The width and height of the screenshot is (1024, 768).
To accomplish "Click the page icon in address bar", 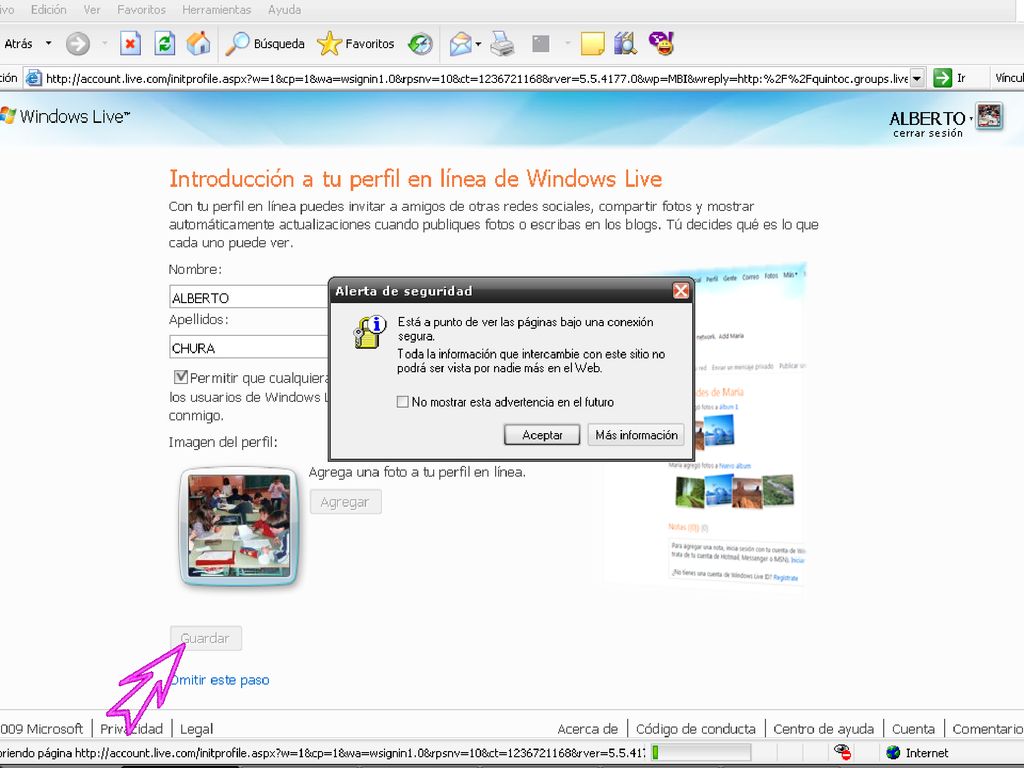I will pos(33,78).
